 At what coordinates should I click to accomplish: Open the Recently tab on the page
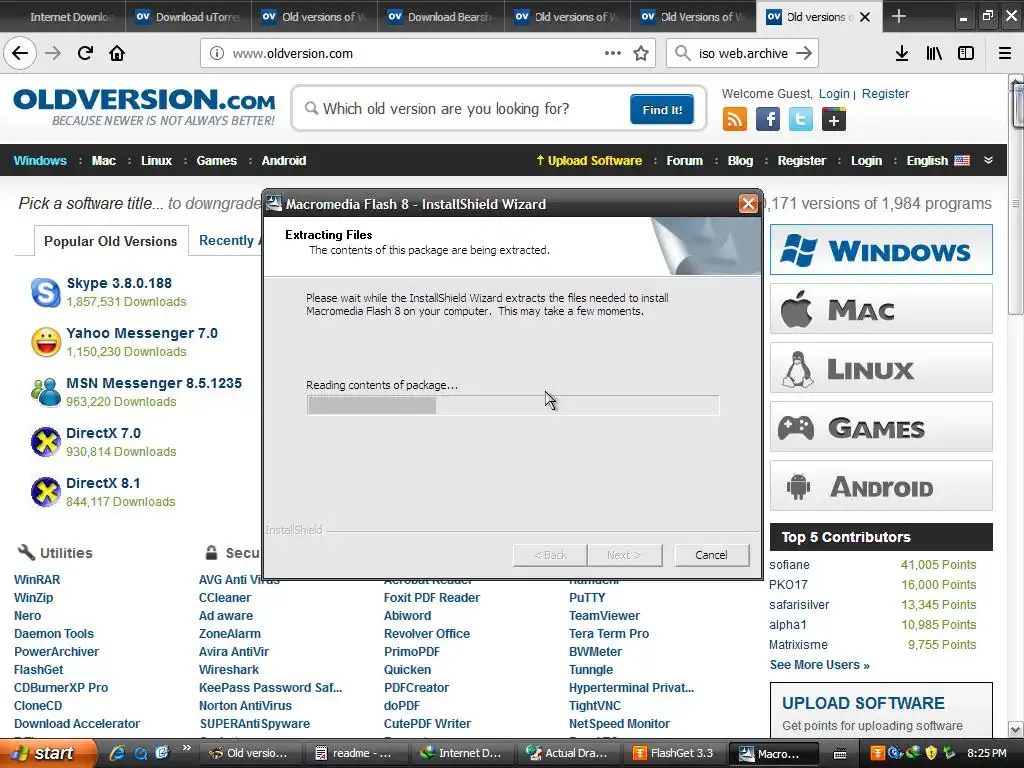(226, 240)
